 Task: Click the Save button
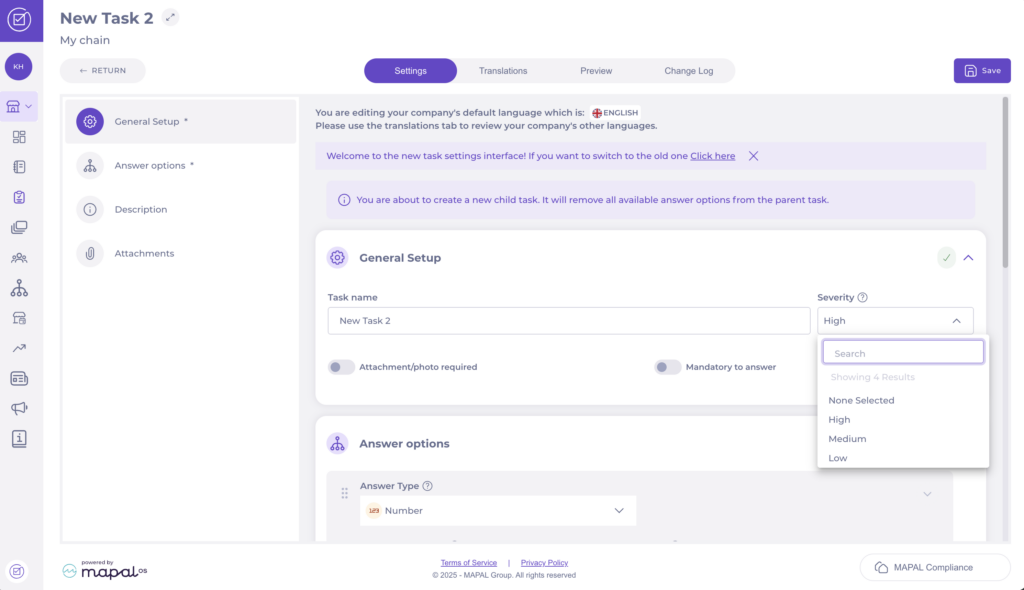pyautogui.click(x=982, y=71)
